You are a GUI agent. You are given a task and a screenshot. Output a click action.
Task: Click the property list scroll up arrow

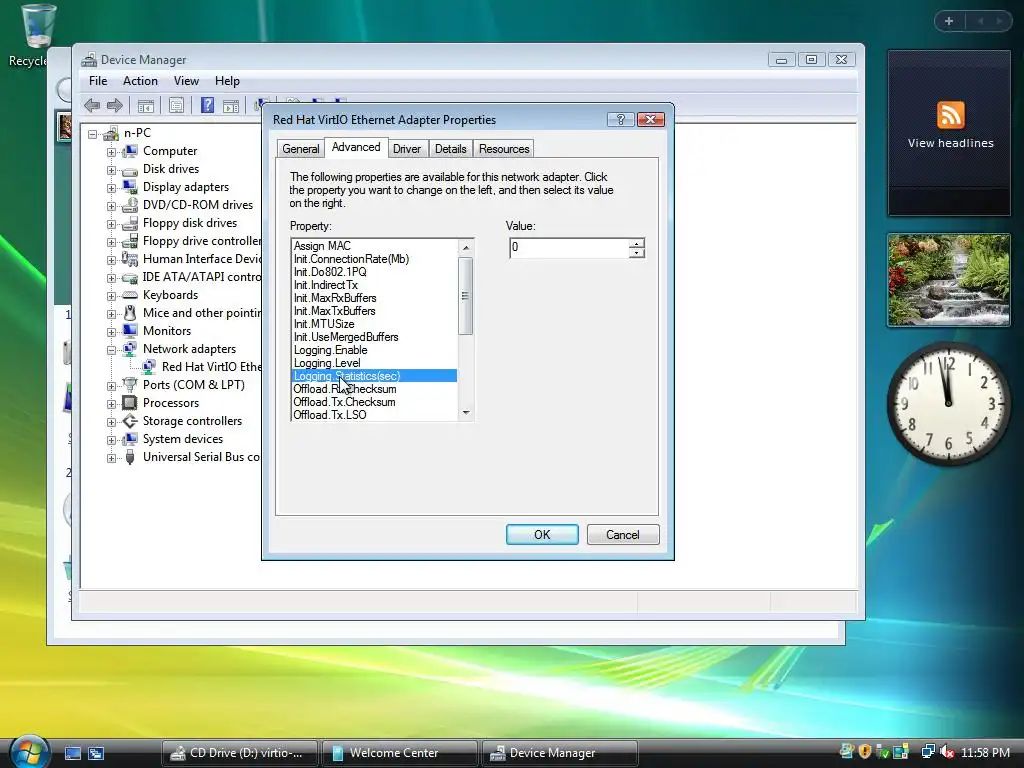point(466,247)
